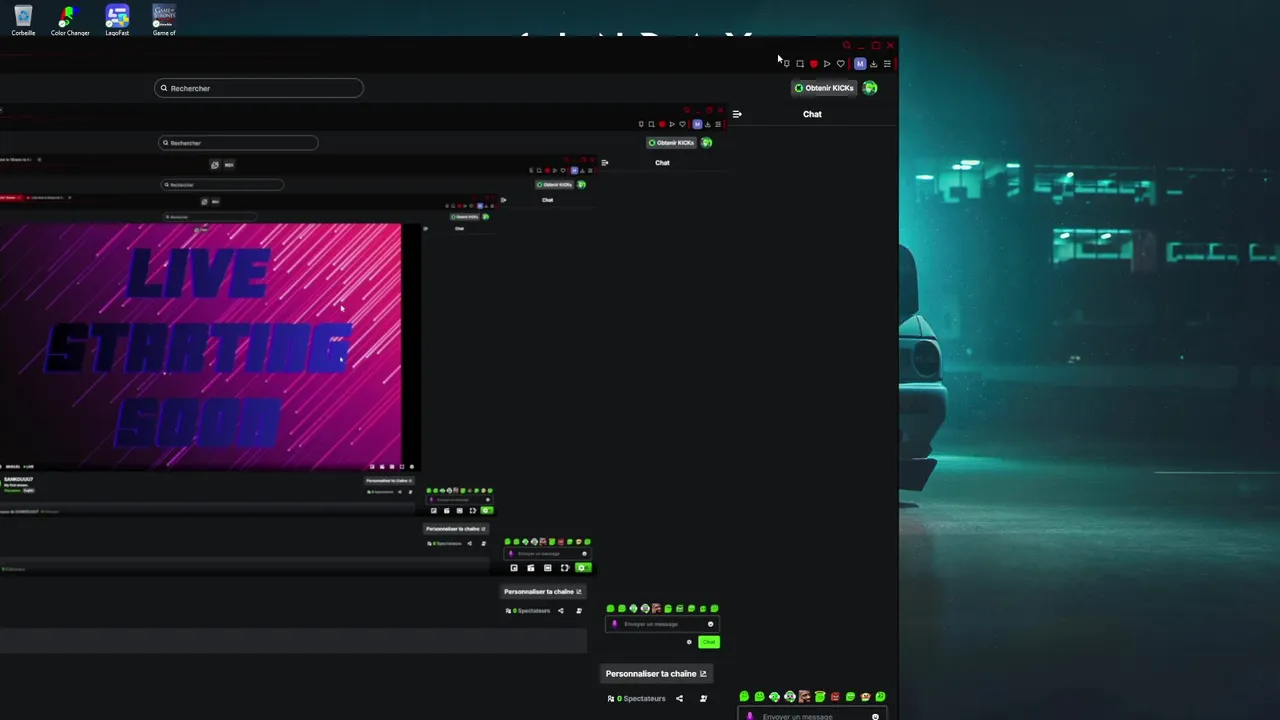Screen dimensions: 1280x720
Task: Click the largest Personnaliser ta chaîne button
Action: [656, 674]
